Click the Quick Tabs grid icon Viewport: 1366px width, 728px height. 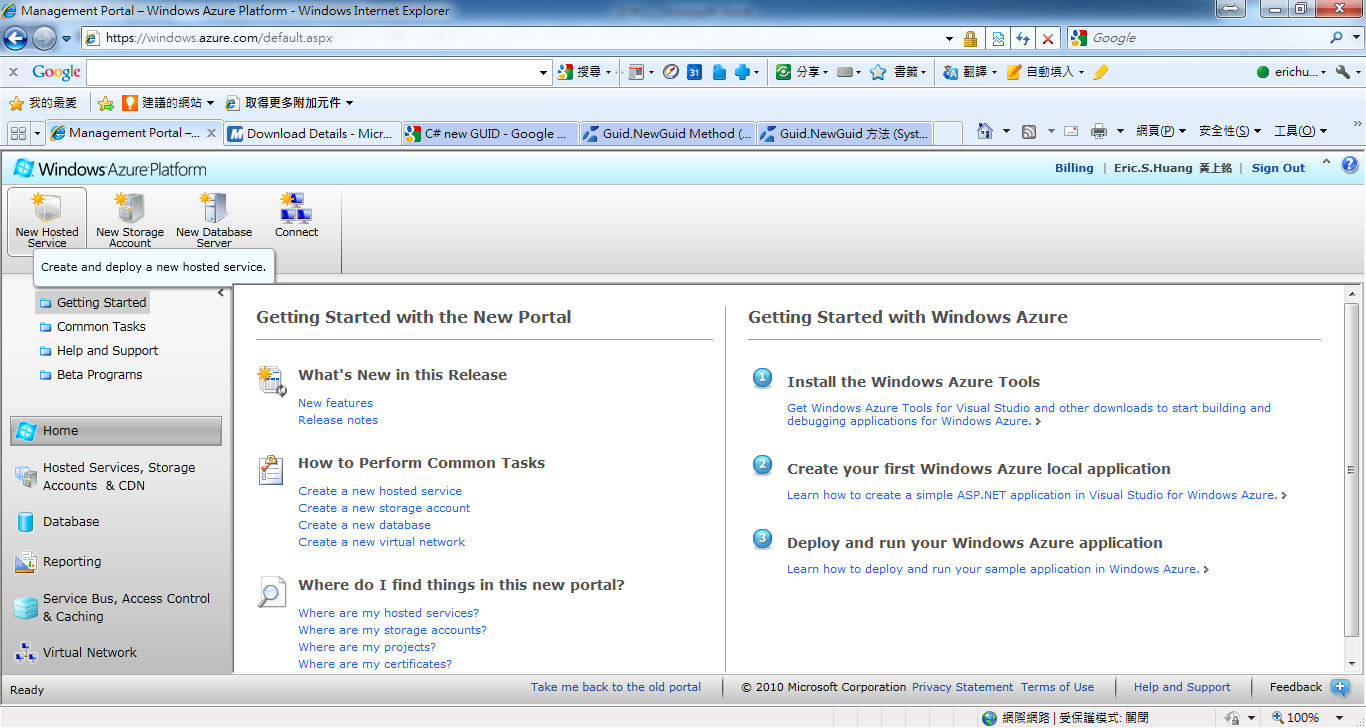pyautogui.click(x=17, y=133)
